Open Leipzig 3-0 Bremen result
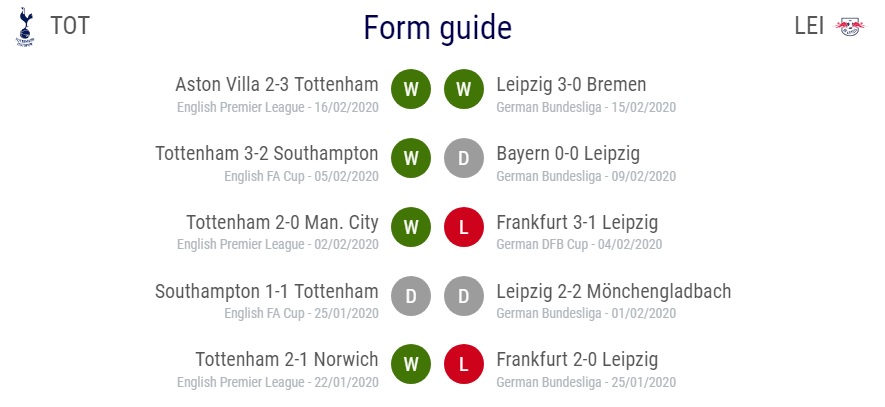This screenshot has width=885, height=407. tap(571, 85)
